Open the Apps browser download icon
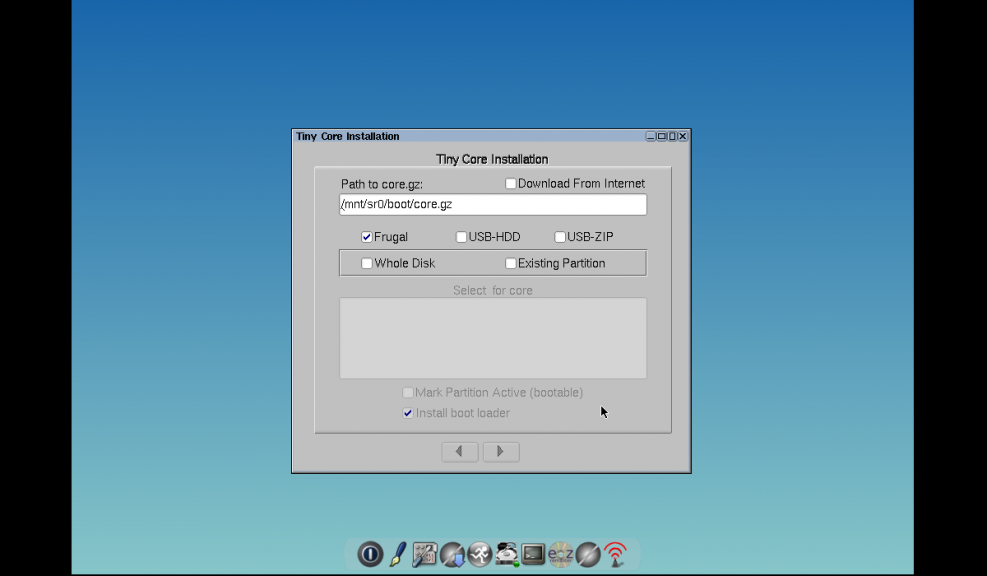The width and height of the screenshot is (987, 576). point(451,553)
